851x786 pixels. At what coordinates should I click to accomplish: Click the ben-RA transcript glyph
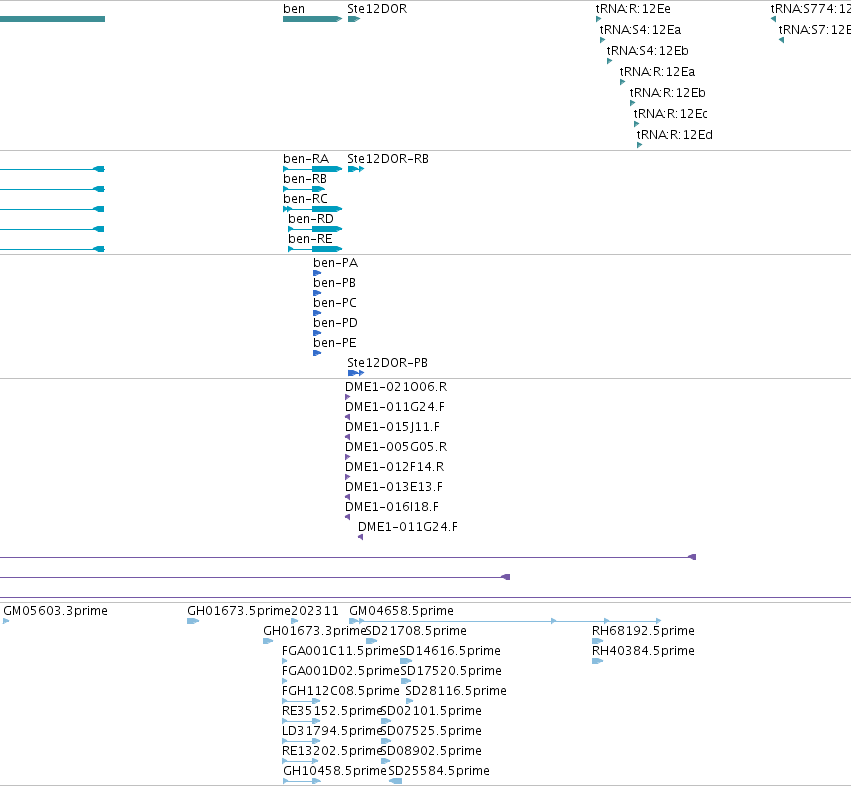(x=313, y=169)
